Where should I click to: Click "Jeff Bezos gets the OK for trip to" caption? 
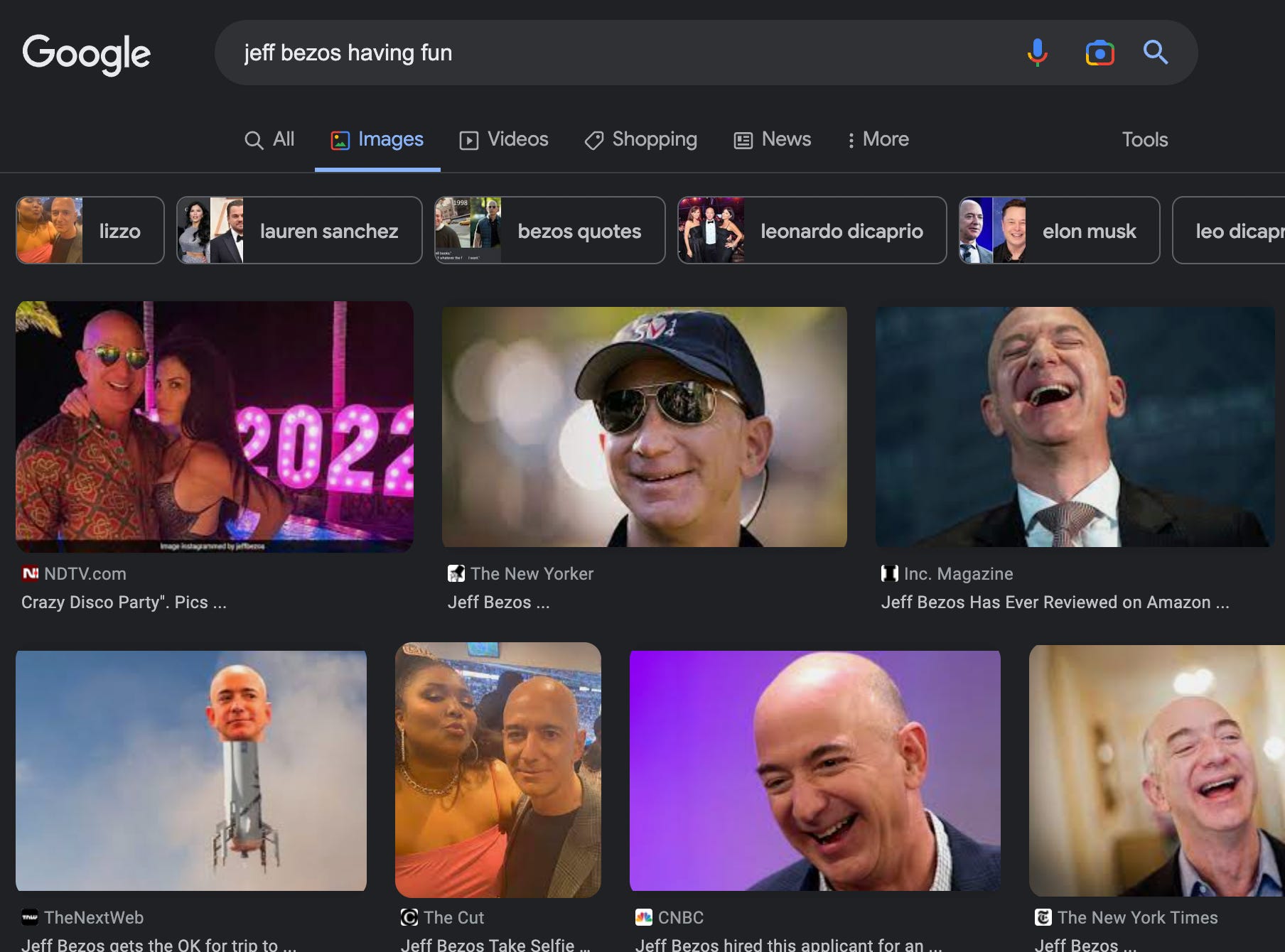pyautogui.click(x=158, y=944)
